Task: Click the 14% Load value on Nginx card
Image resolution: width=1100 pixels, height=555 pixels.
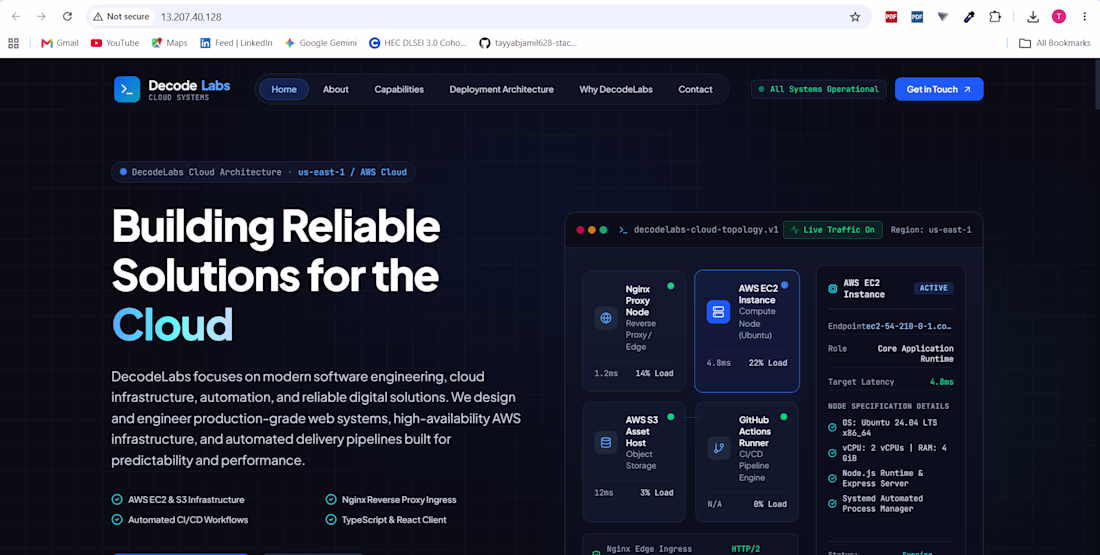Action: pyautogui.click(x=655, y=373)
